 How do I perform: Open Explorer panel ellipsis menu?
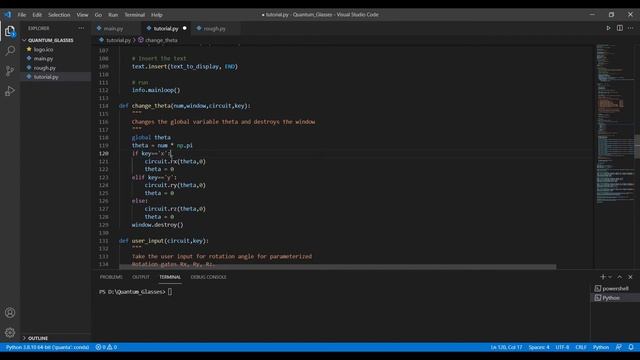(81, 28)
